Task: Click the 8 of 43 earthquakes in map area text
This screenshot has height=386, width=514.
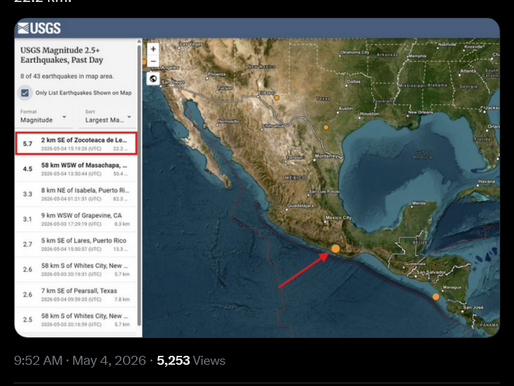Action: [x=67, y=76]
